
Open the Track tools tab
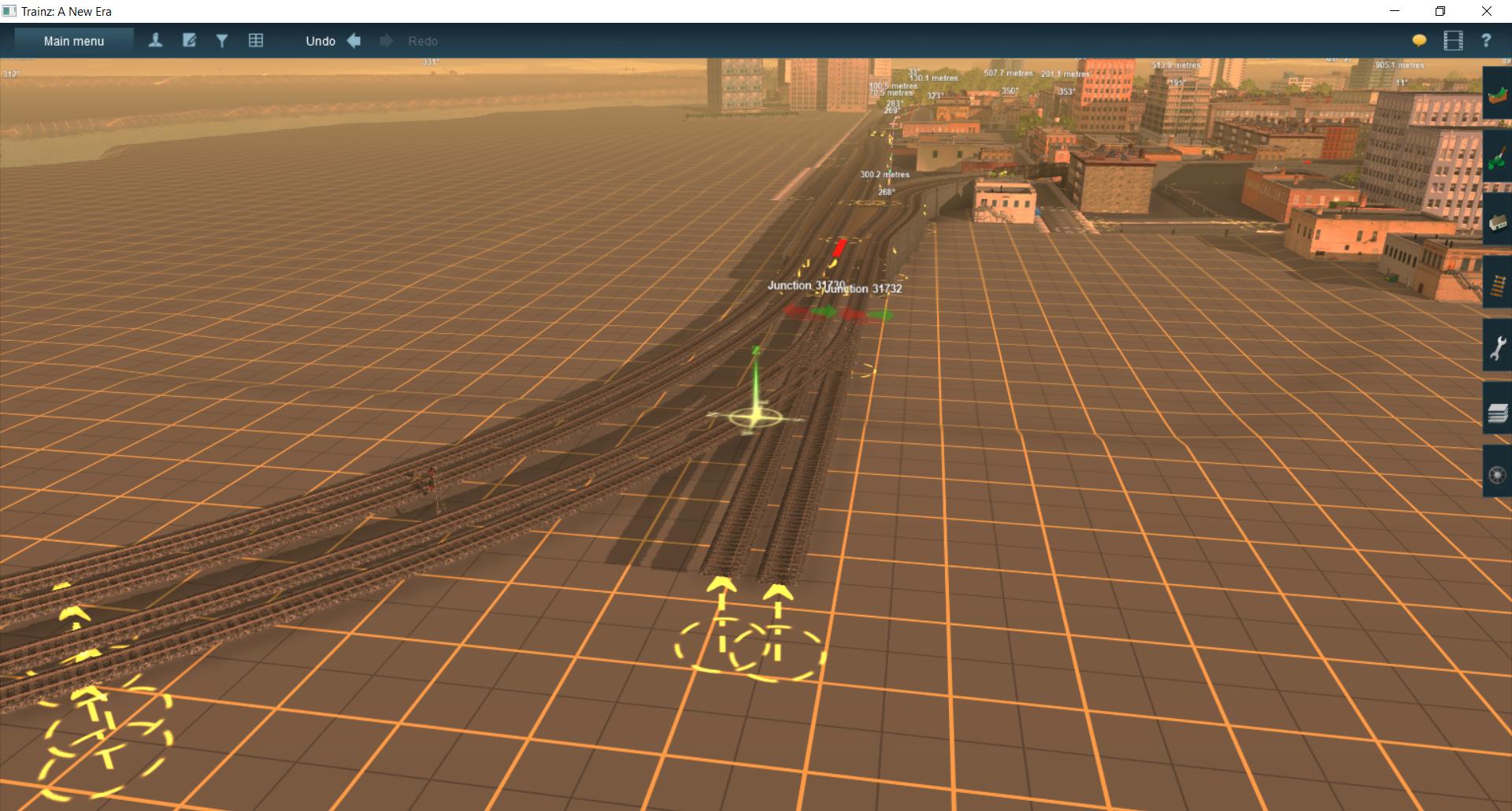1497,283
